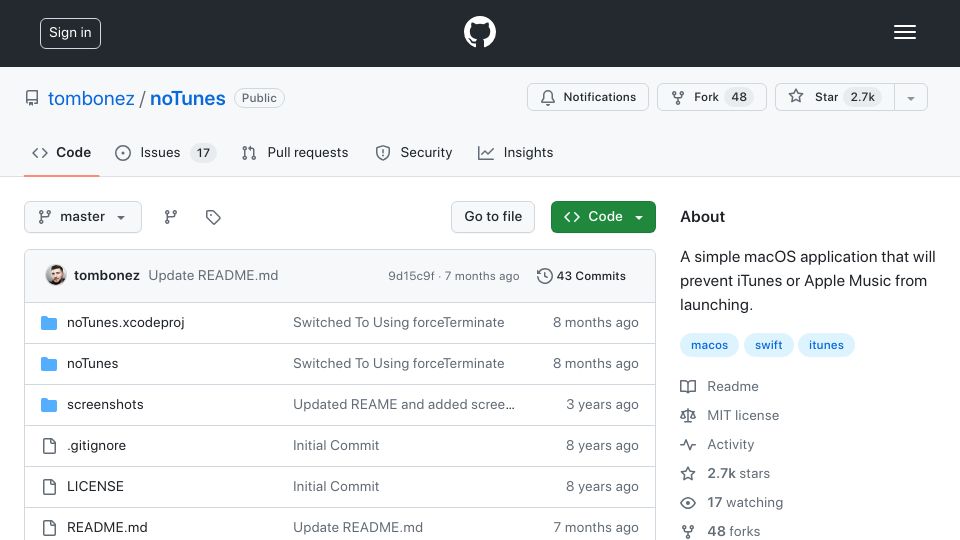Open the Readme link in About
This screenshot has height=540, width=960.
click(x=719, y=387)
